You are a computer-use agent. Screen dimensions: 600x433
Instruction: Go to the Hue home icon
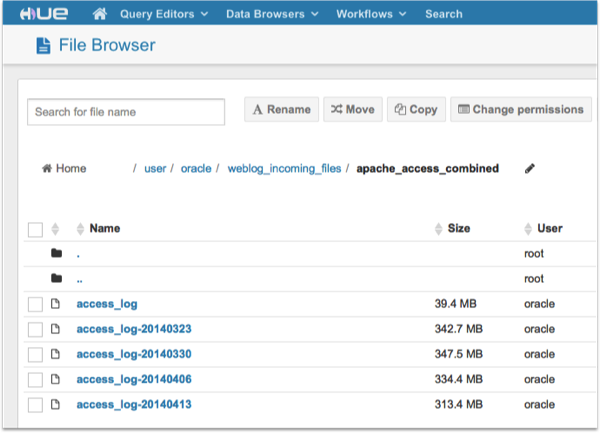click(99, 14)
